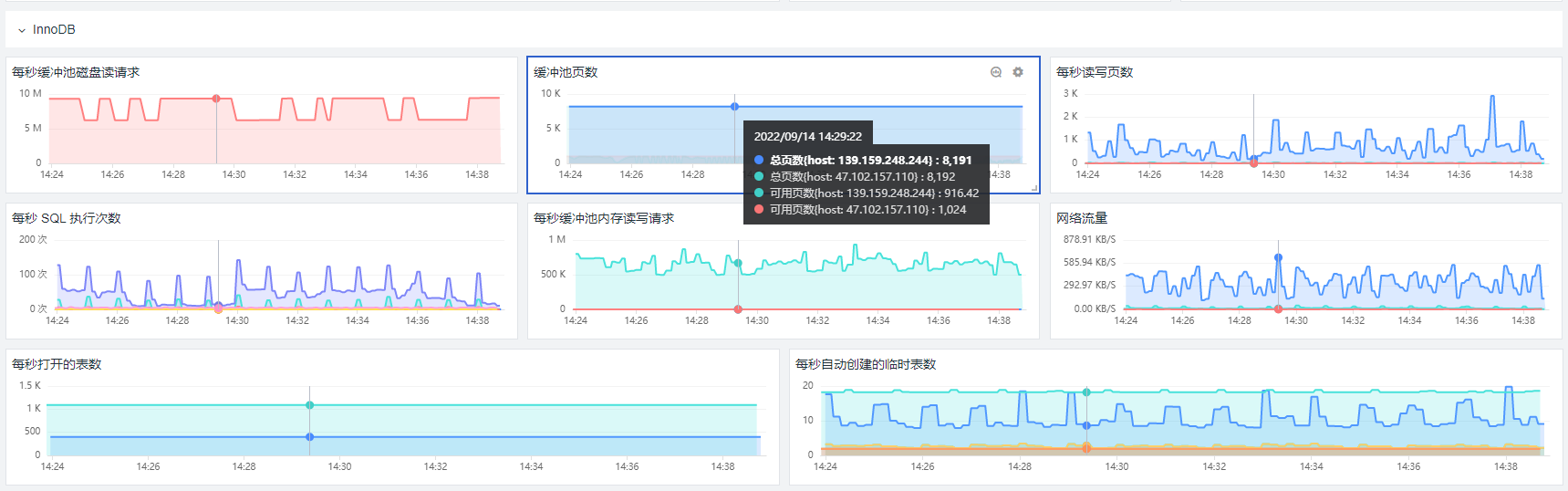Screen dimensions: 1568x491
Task: Click the explore icon beside the gear
Action: tap(996, 72)
